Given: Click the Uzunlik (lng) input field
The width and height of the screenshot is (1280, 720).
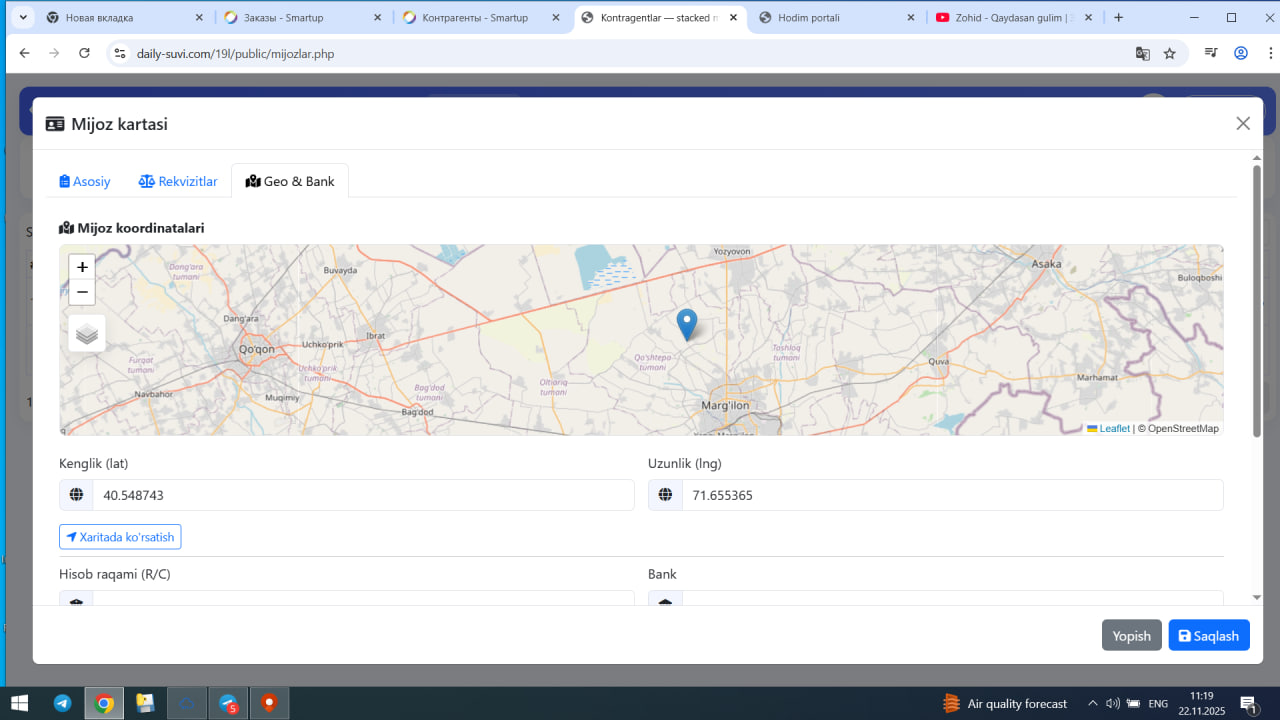Looking at the screenshot, I should 951,495.
